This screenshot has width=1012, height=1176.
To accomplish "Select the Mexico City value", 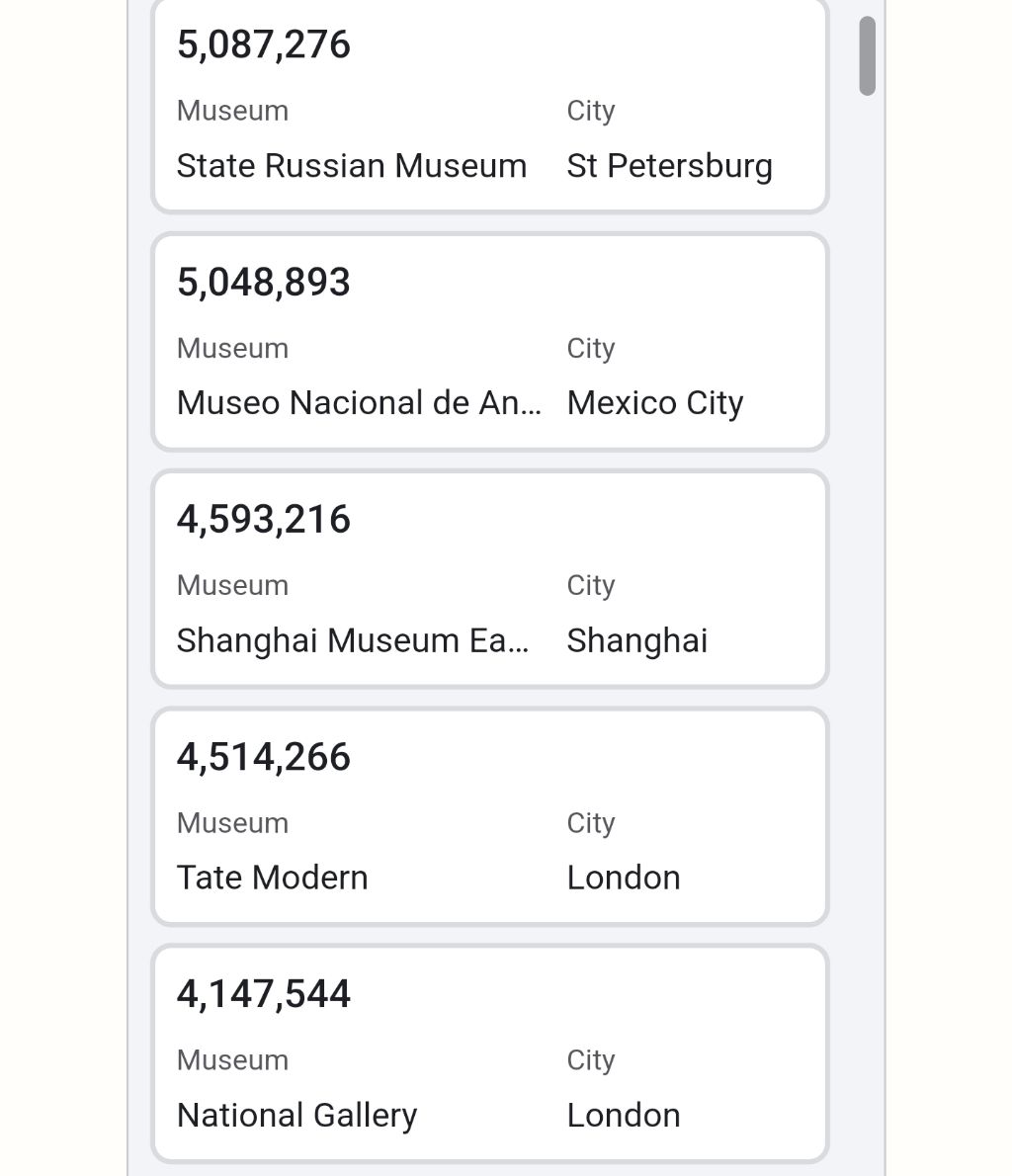I will 655,403.
